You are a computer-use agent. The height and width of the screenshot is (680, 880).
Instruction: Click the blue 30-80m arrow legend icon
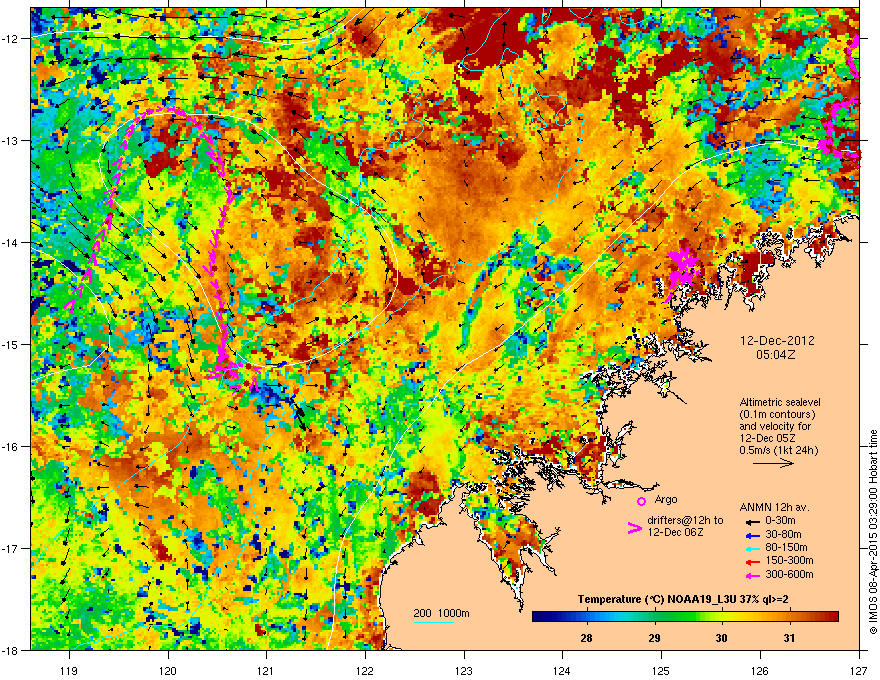click(752, 535)
